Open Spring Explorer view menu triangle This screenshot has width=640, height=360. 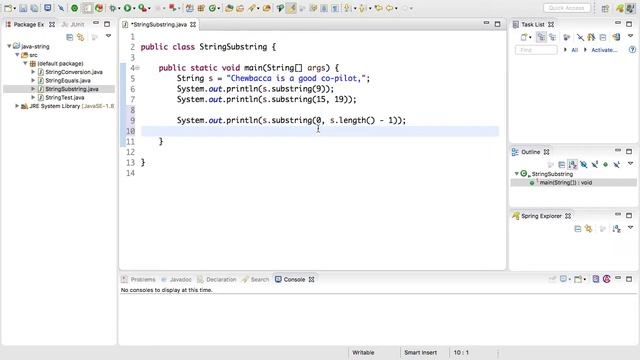(631, 227)
